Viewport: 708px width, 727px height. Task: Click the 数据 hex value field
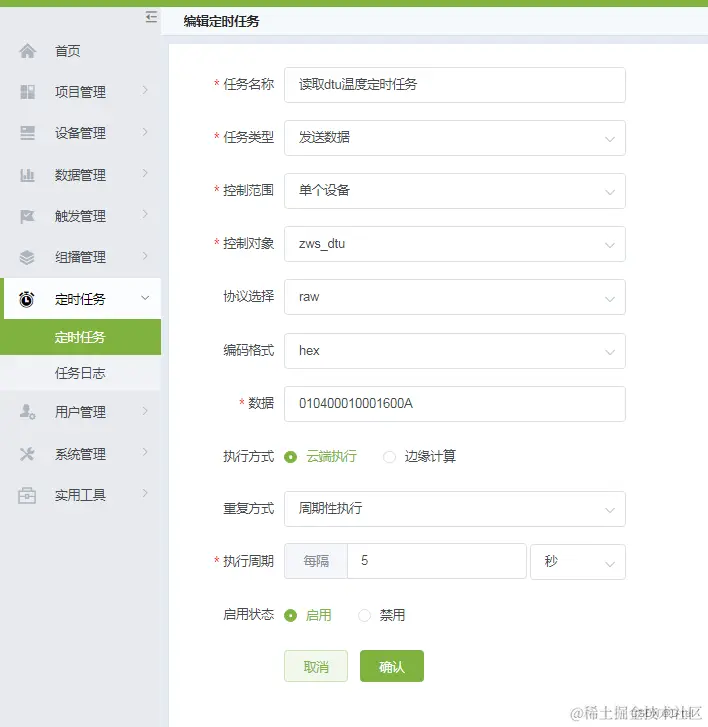[455, 404]
